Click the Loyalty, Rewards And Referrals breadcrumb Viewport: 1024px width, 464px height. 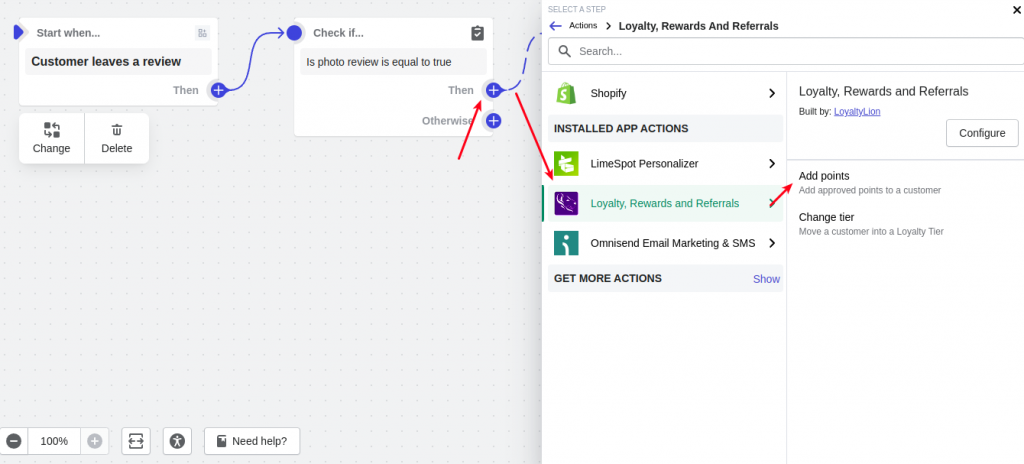(698, 26)
